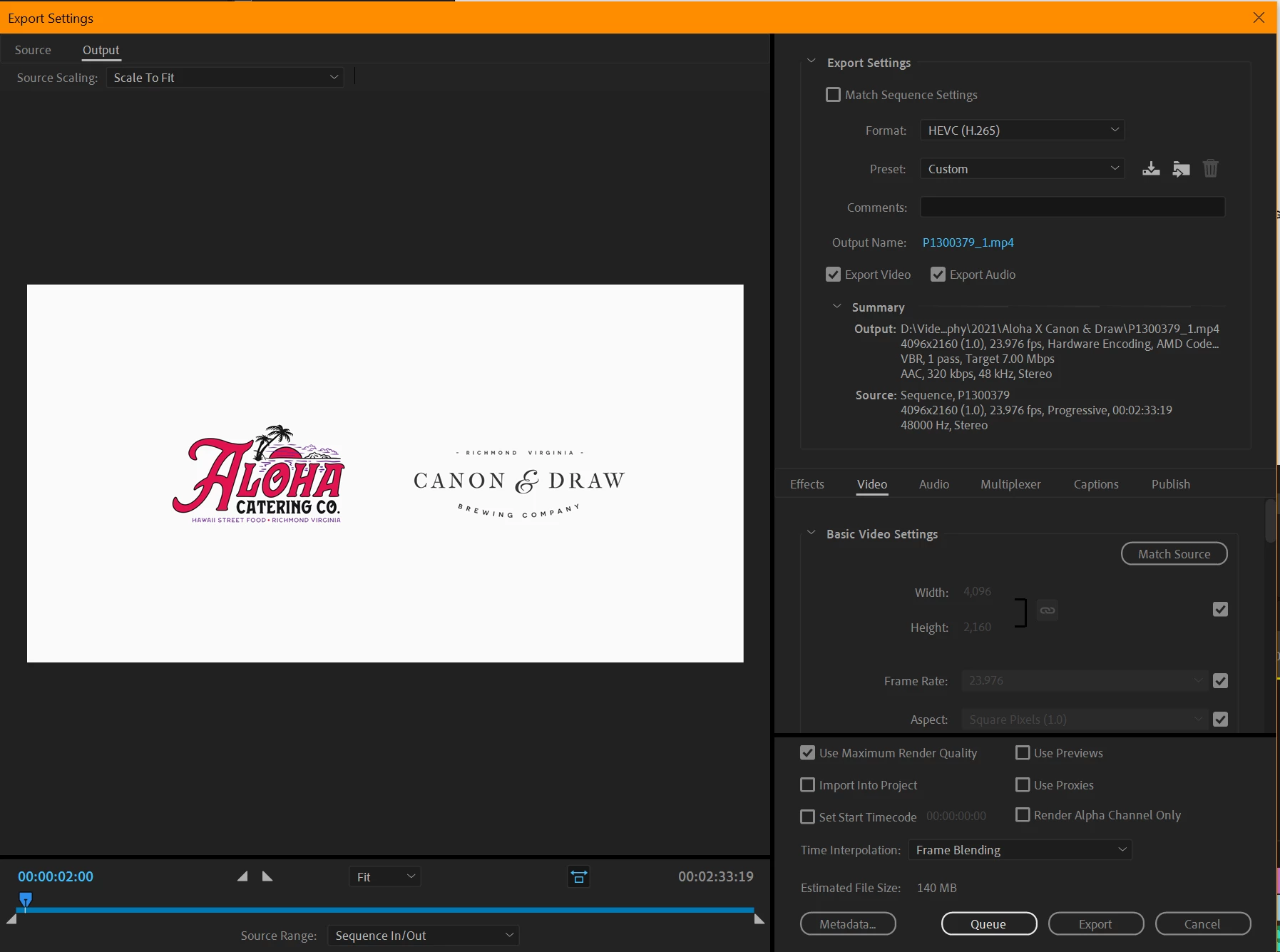Click the current timecode 00:00:02:00

(56, 876)
